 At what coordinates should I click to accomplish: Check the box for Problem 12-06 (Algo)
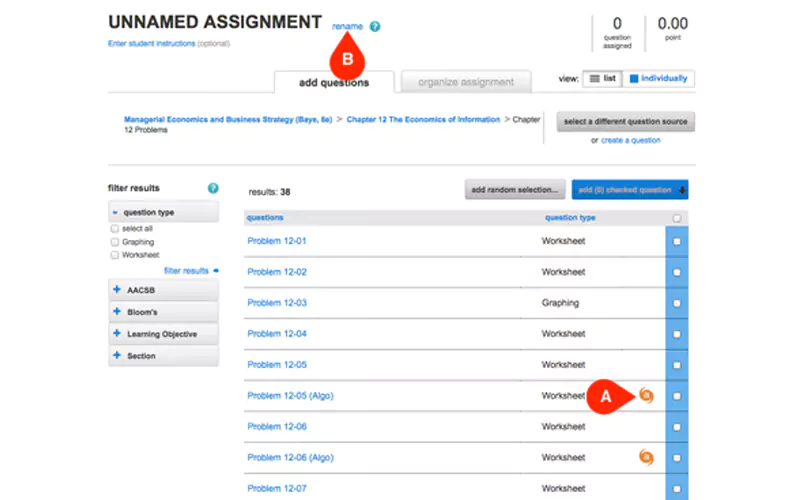click(677, 458)
